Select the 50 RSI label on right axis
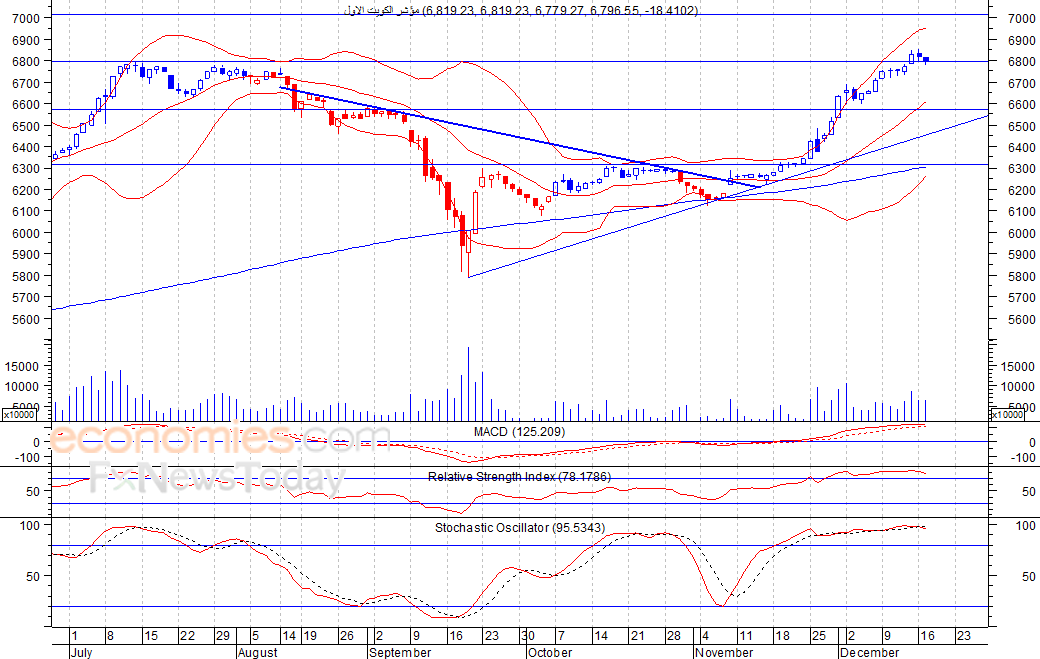Screen dimensions: 1040x659 [1028, 492]
